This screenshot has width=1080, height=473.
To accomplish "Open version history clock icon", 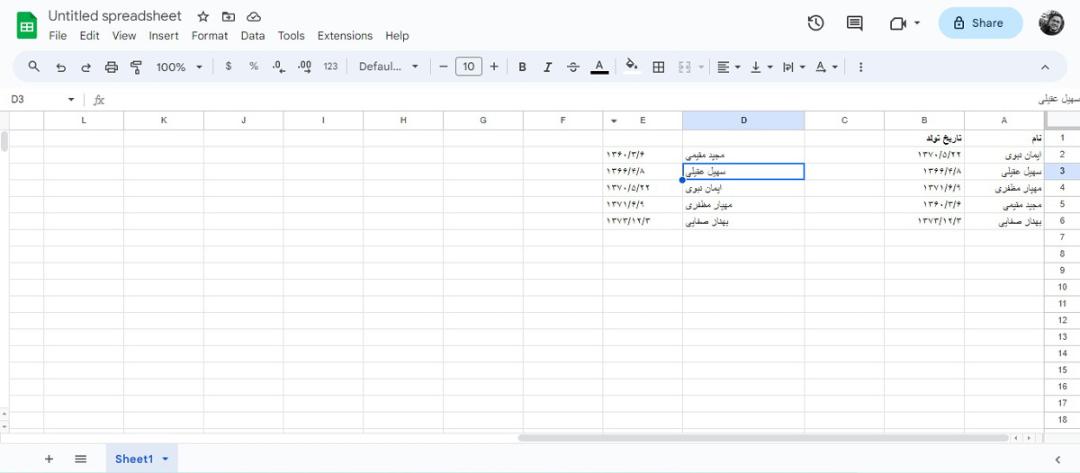I will 816,23.
